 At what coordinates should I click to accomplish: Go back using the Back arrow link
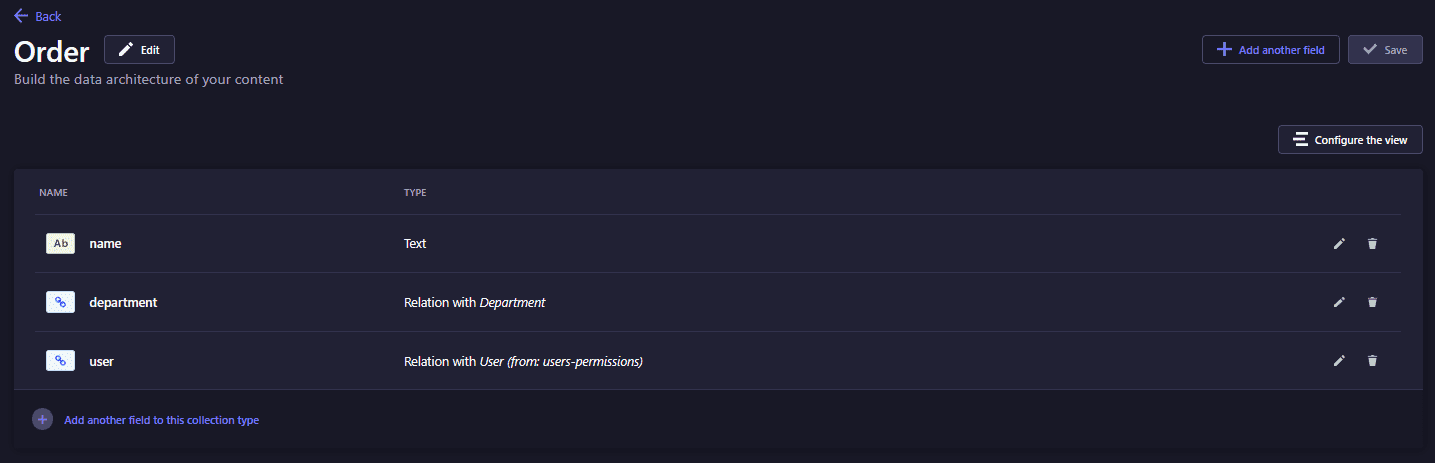(x=38, y=16)
